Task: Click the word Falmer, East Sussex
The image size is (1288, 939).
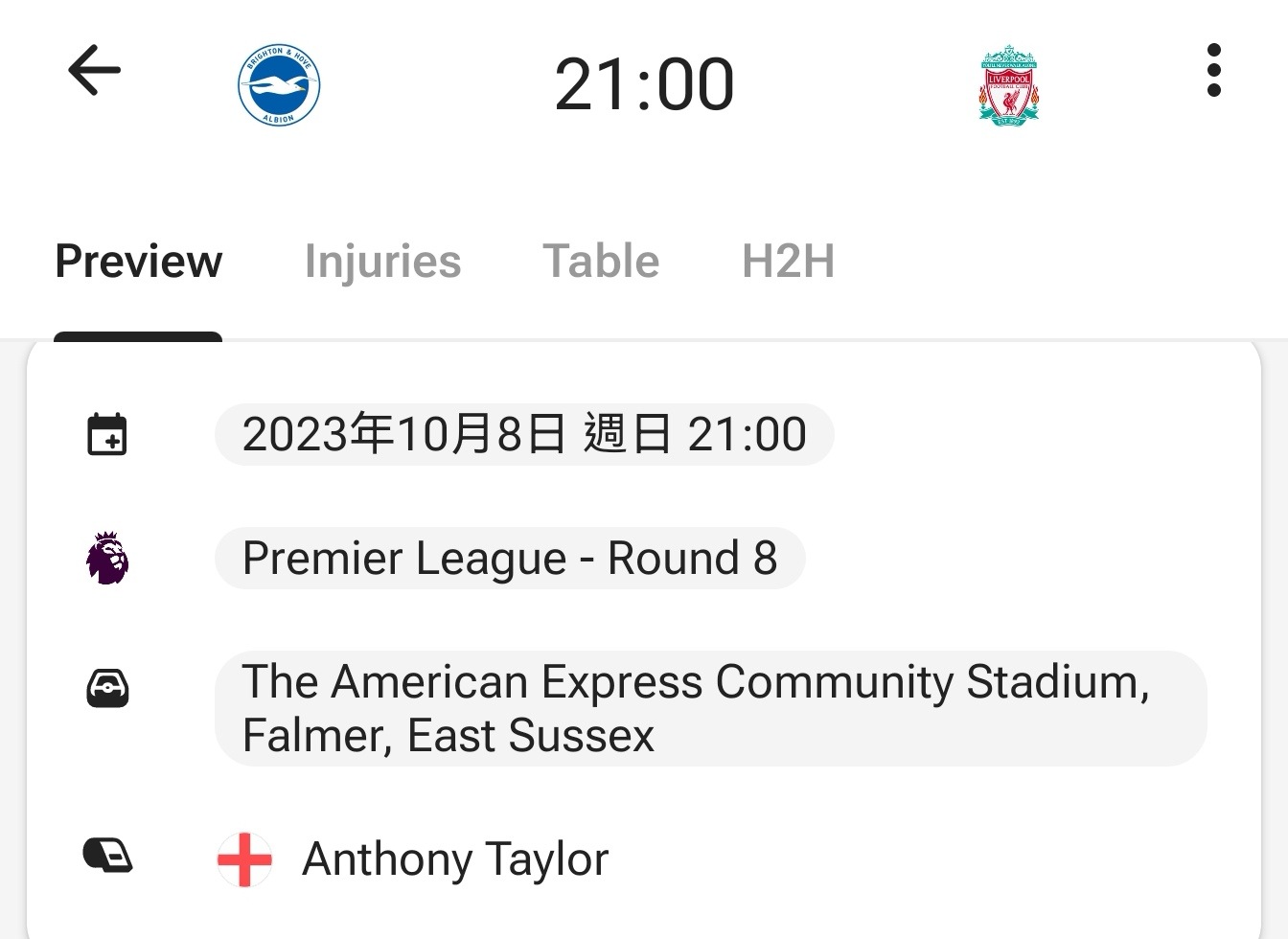Action: tap(448, 737)
